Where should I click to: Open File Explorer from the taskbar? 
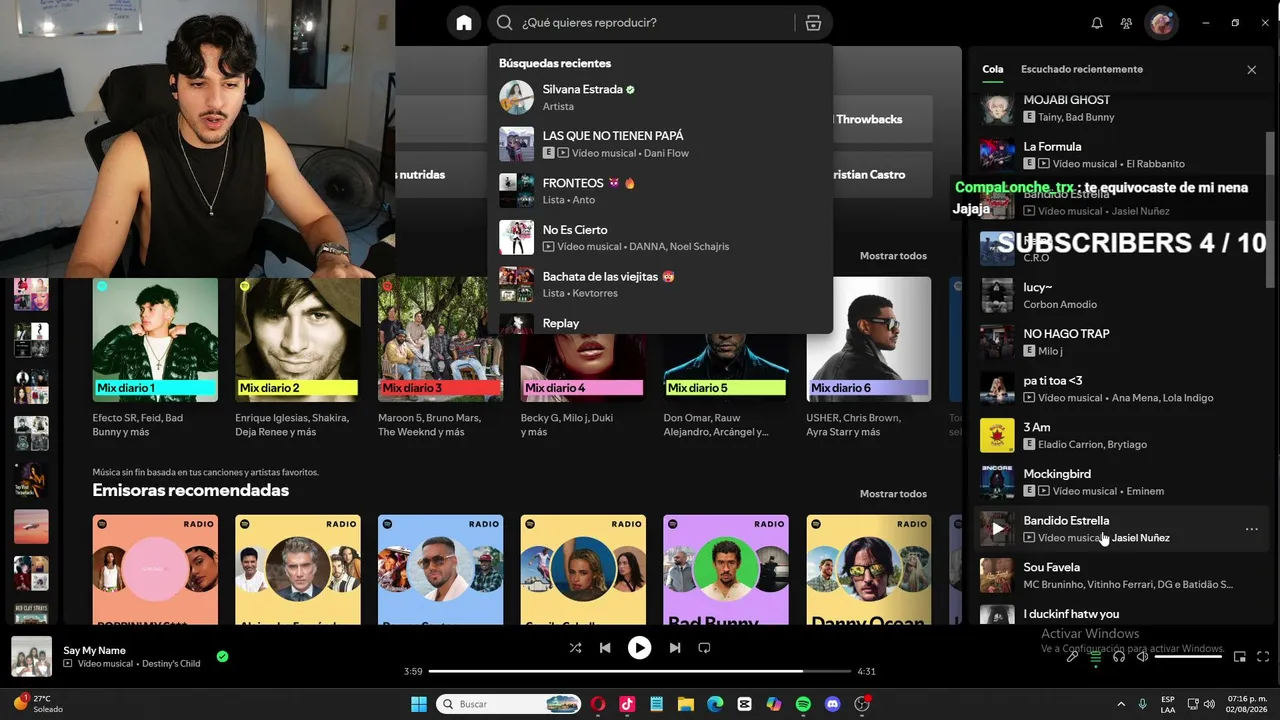click(x=686, y=704)
